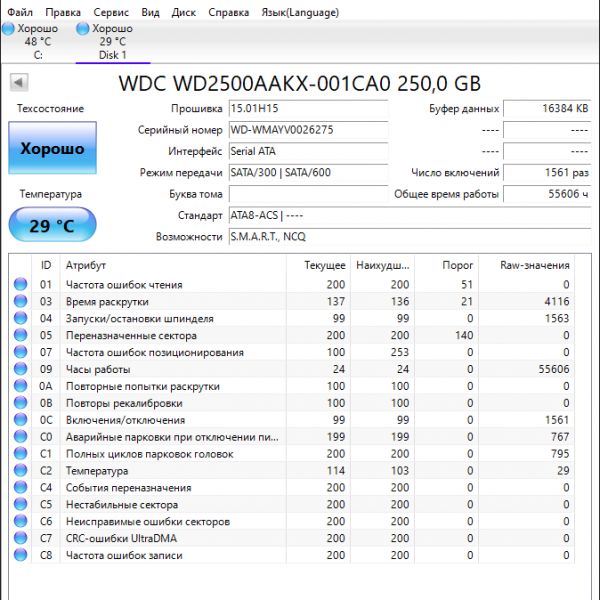This screenshot has height=600, width=600.
Task: Open the Файл menu
Action: [x=20, y=12]
